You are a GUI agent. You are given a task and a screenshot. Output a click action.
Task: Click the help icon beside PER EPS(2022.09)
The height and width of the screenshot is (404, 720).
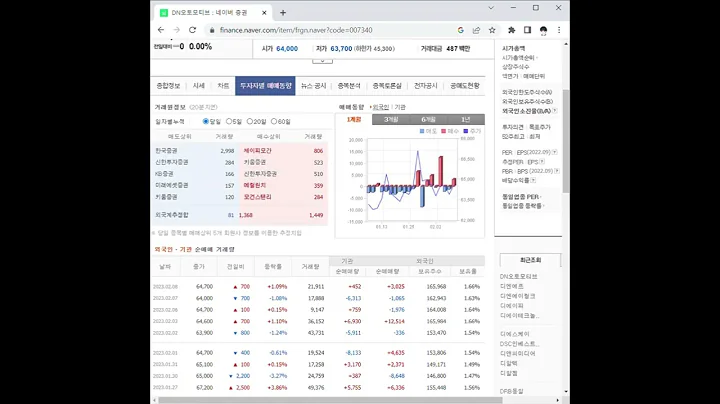pos(555,152)
